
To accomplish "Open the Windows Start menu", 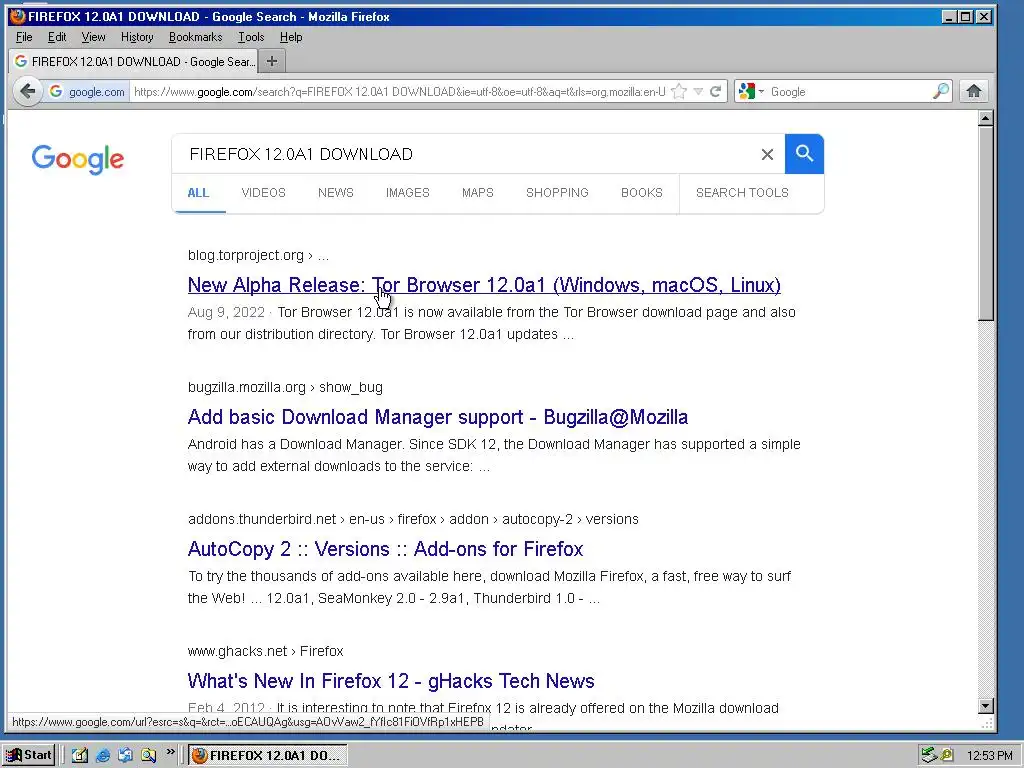I will coord(29,755).
